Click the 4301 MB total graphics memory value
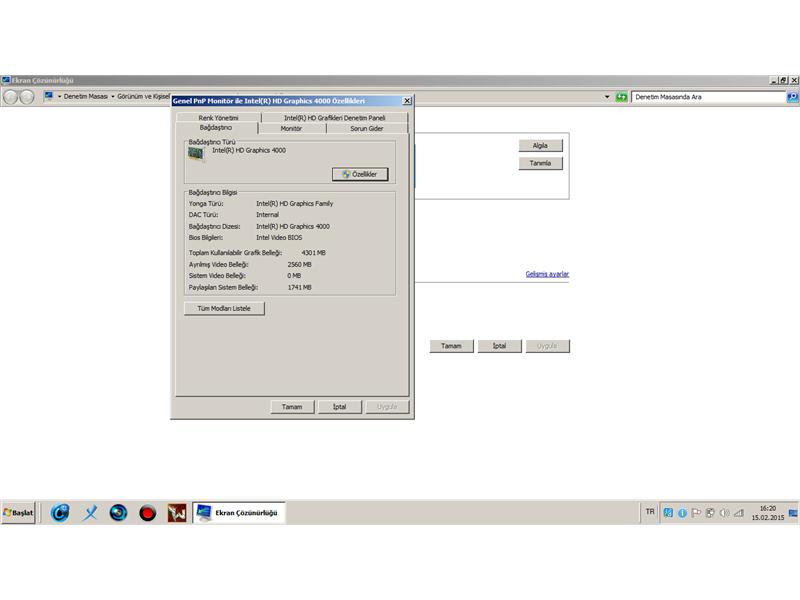 pyautogui.click(x=313, y=253)
